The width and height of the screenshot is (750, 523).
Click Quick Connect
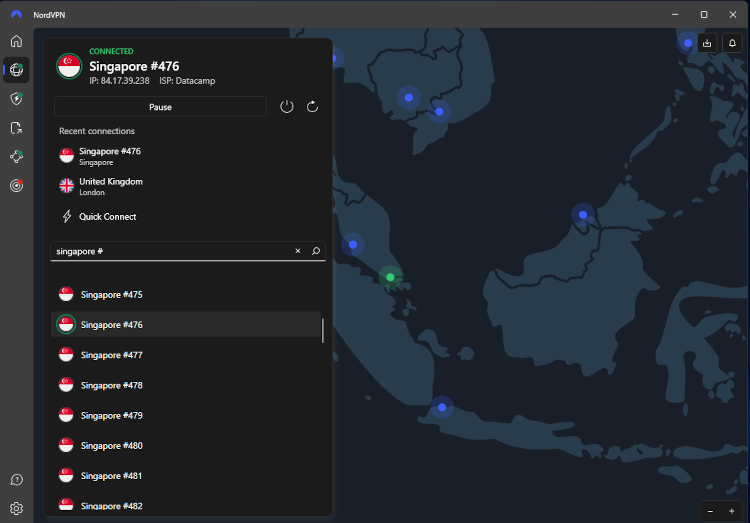[188, 216]
